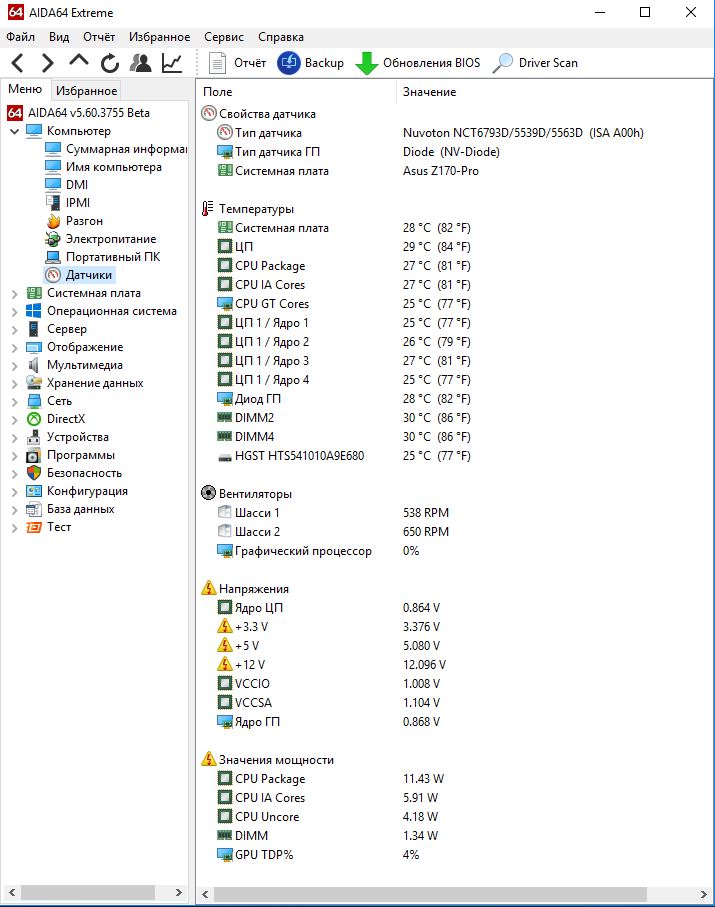Open the Файл menu
Viewport: 715px width, 907px height.
pyautogui.click(x=21, y=37)
